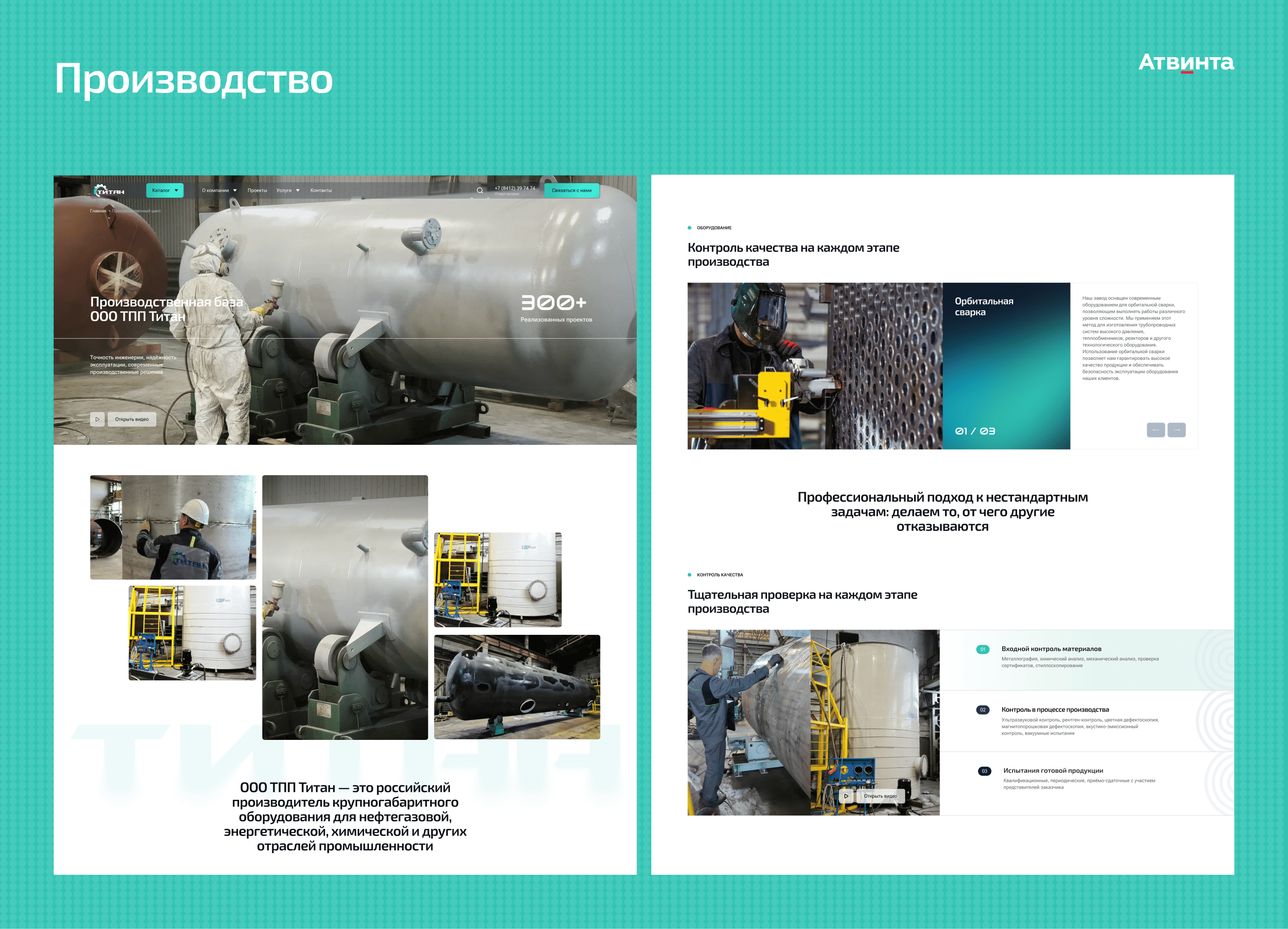Open the dark cylindrical tank gallery photo
Viewport: 1288px width, 929px height.
coord(517,687)
